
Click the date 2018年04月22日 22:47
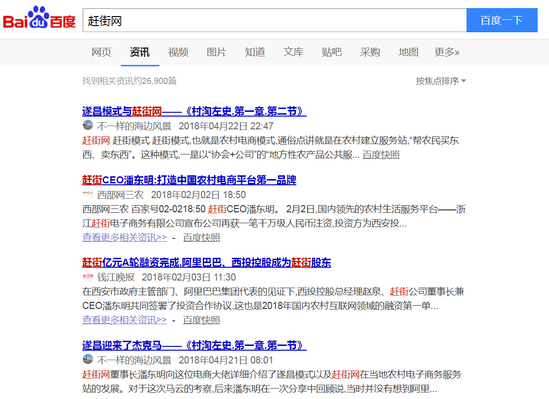click(226, 126)
